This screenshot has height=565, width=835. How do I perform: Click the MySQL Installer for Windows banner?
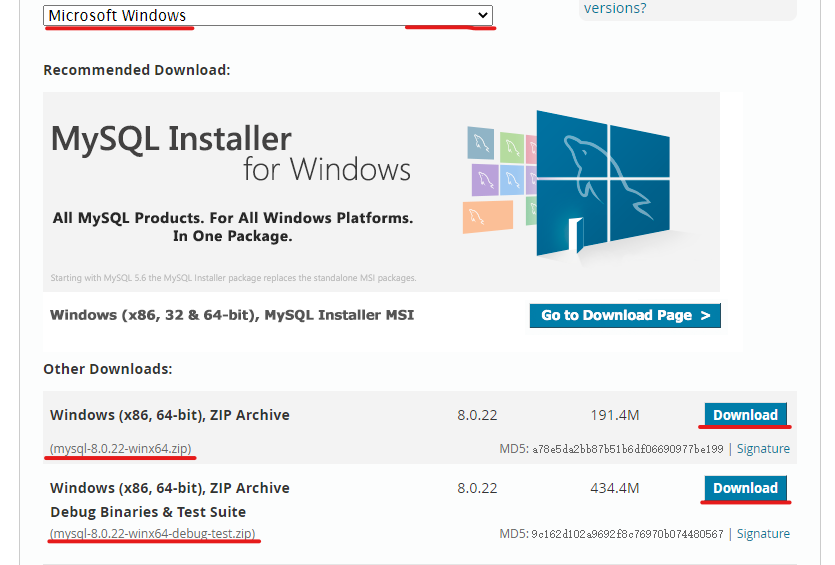point(381,192)
